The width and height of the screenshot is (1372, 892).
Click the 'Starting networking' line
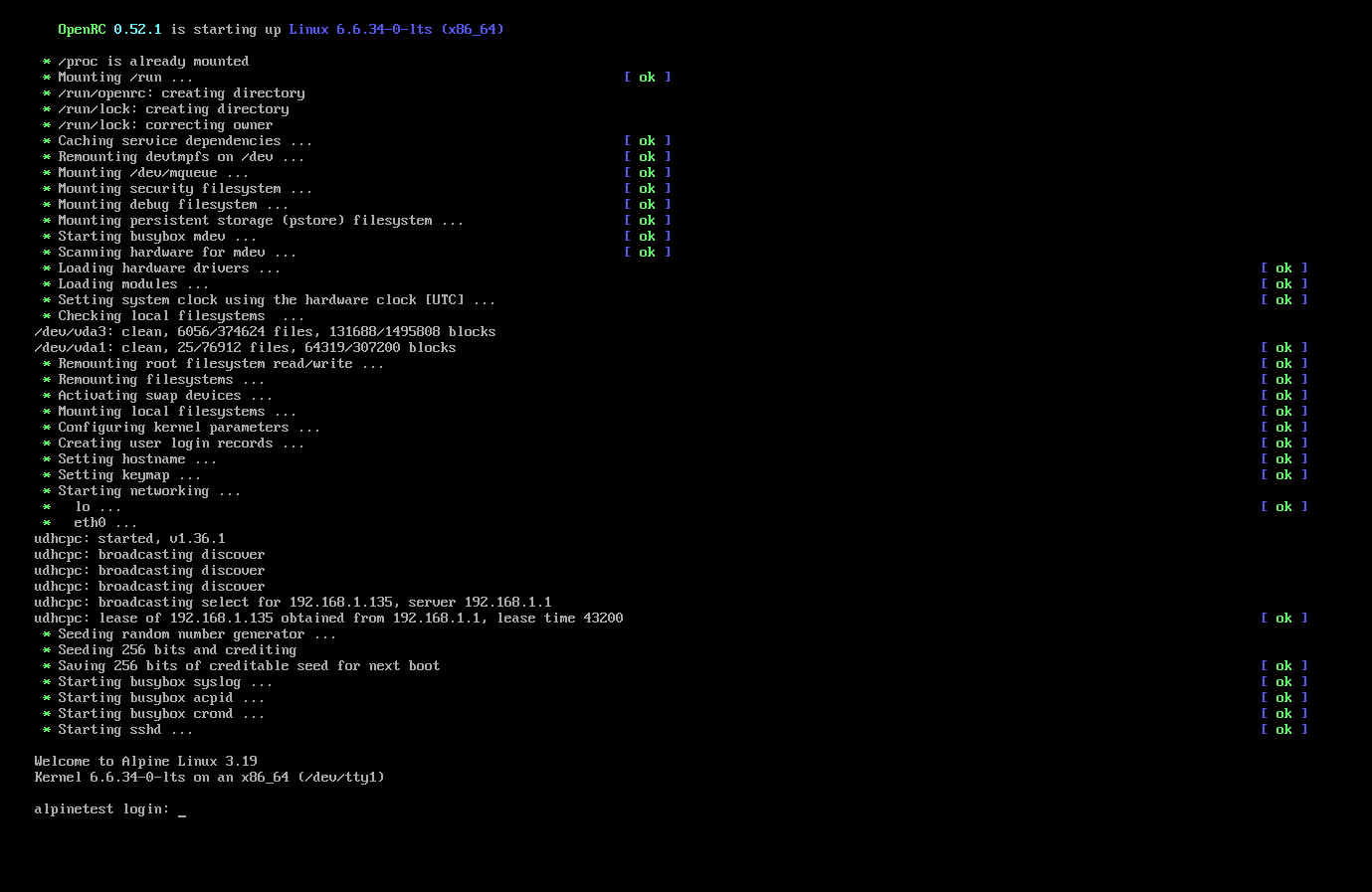click(x=141, y=491)
